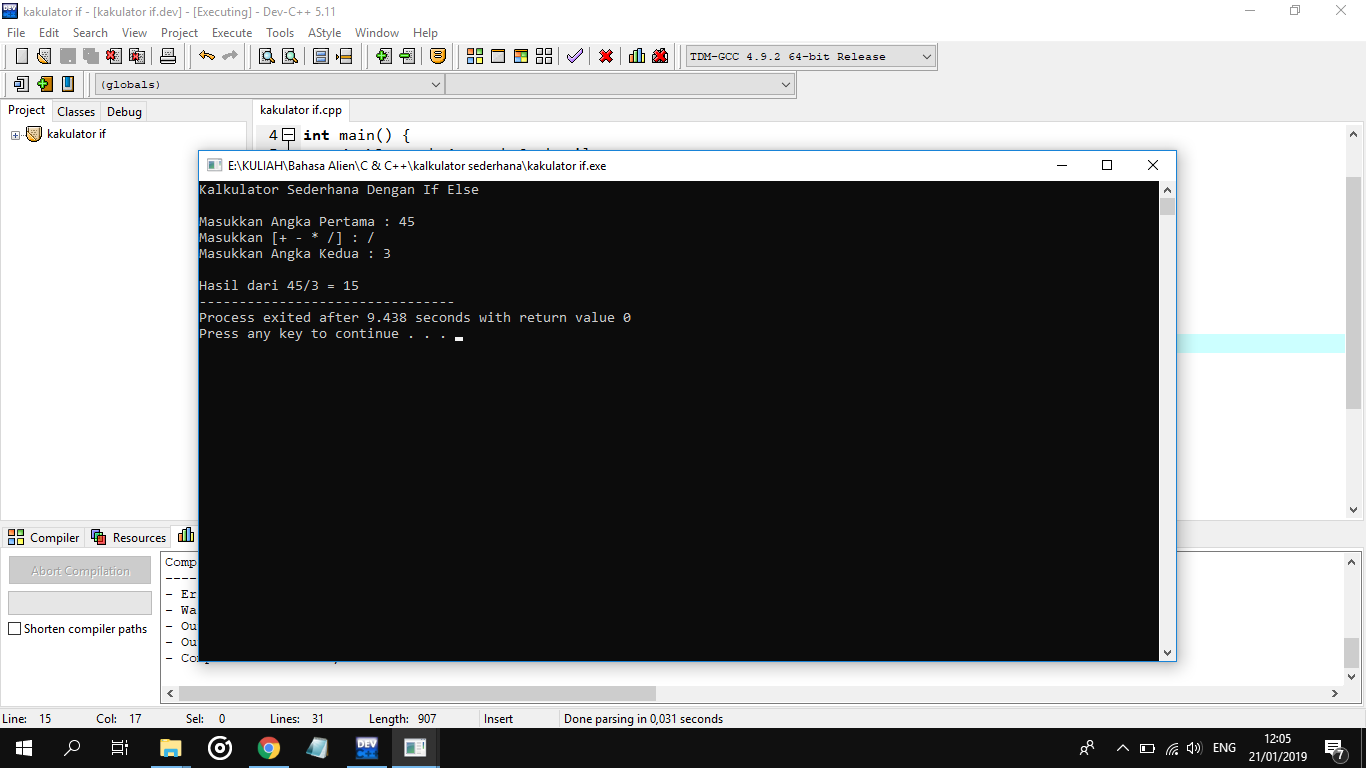This screenshot has height=768, width=1366.
Task: Switch to the Classes tab
Action: [x=75, y=111]
